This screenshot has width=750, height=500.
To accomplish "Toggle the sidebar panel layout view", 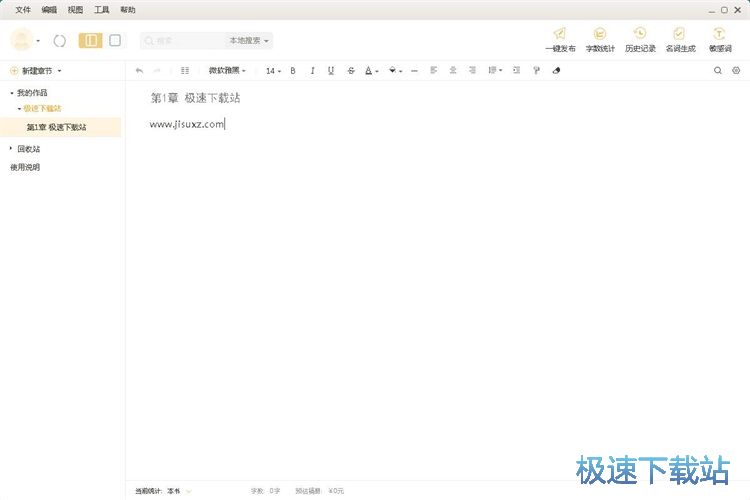I will tap(90, 40).
